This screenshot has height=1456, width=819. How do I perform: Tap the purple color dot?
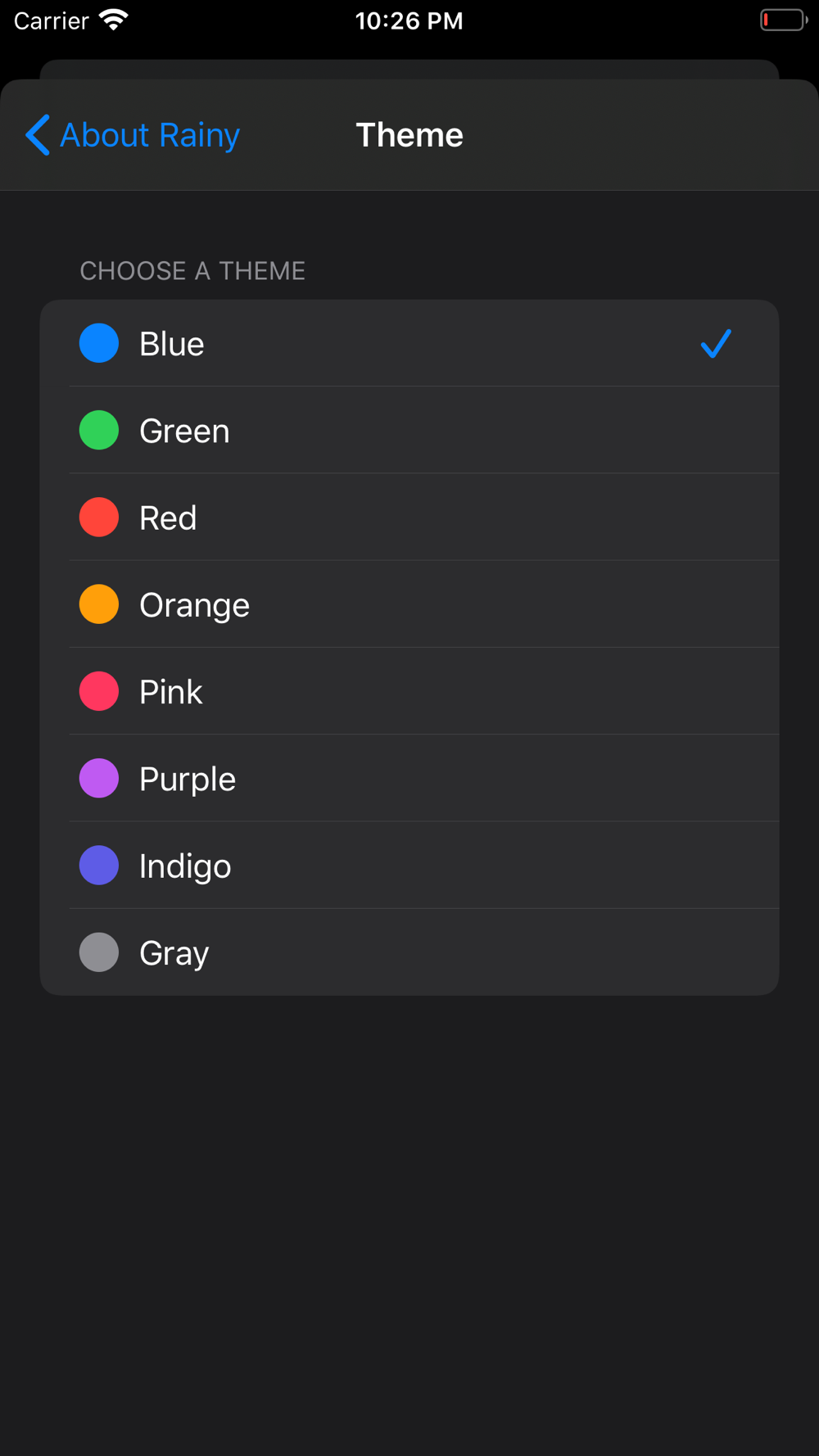click(99, 778)
